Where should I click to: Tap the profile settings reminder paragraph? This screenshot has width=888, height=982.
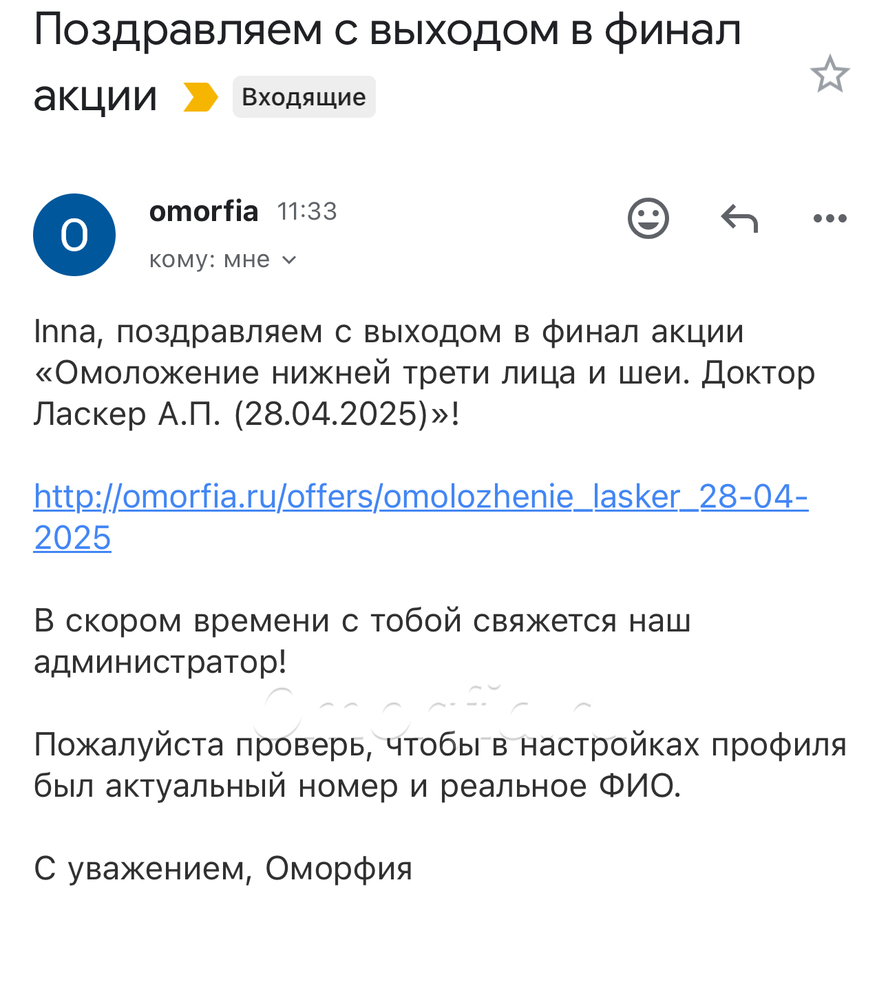[440, 765]
